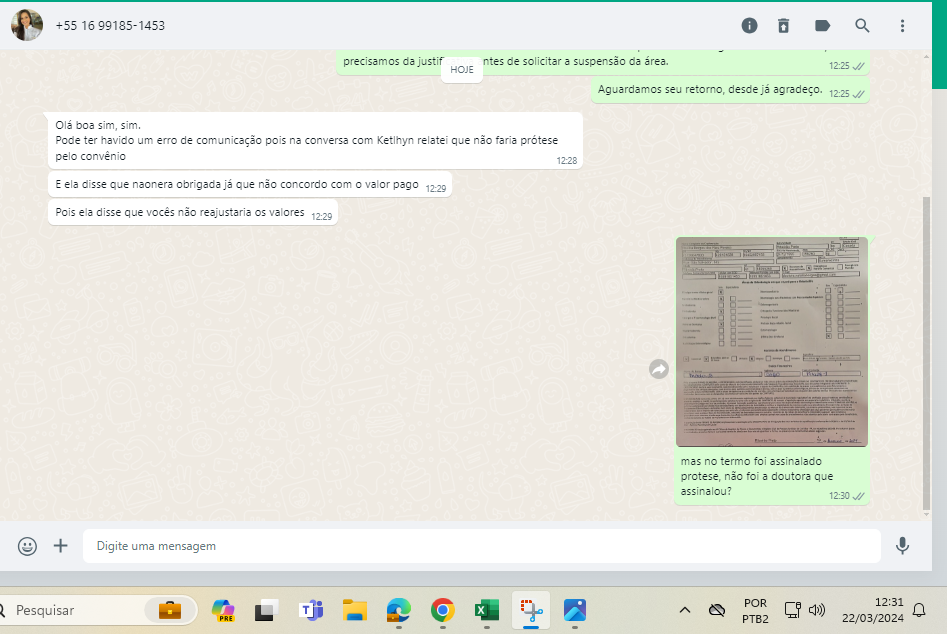
Task: Click the briefcase icon in taskbar search
Action: [170, 610]
